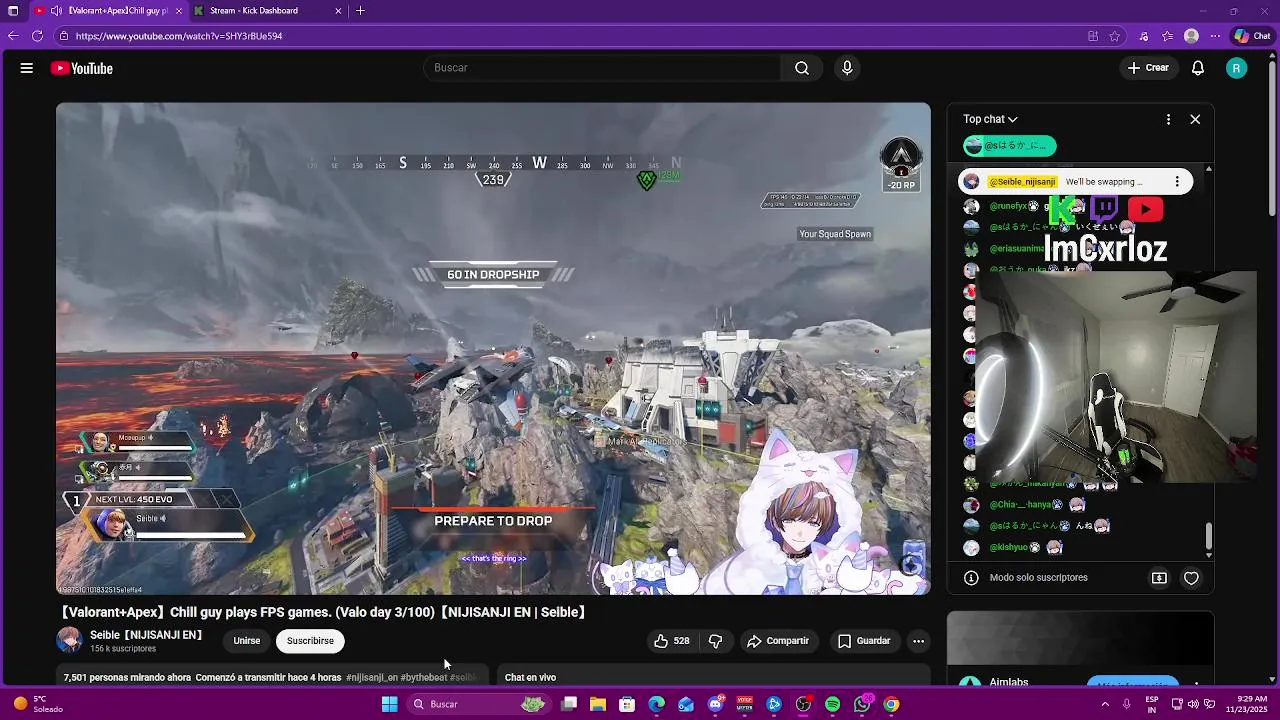Go to YouTube home via logo
Screen dimensions: 1280x720
[82, 68]
